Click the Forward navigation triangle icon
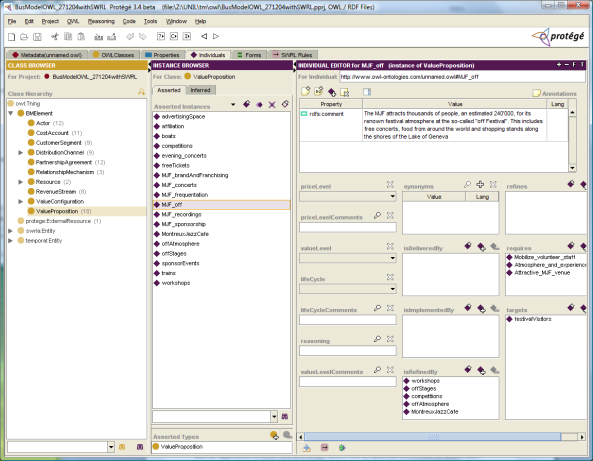This screenshot has height=461, width=593. click(x=216, y=36)
